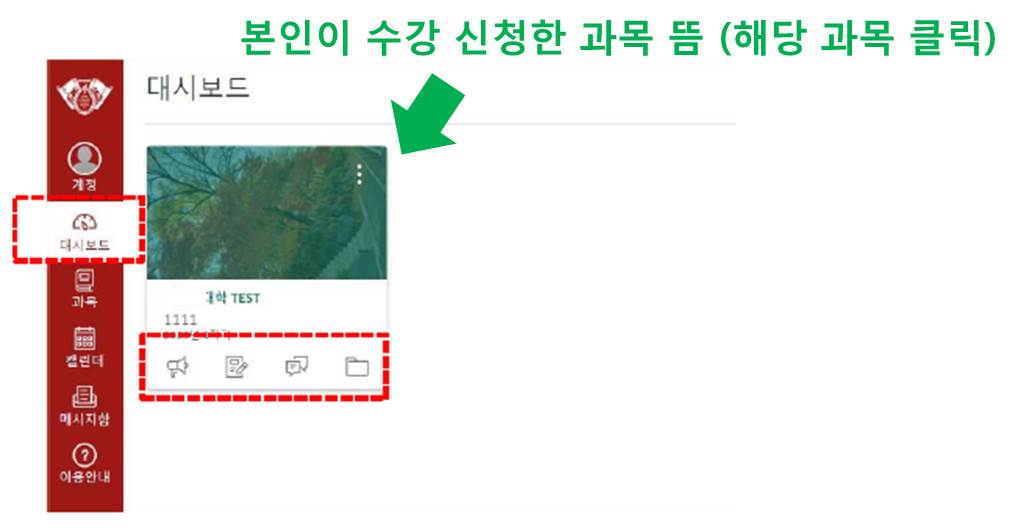Click the 메시지함 label text in sidebar

pos(85,419)
